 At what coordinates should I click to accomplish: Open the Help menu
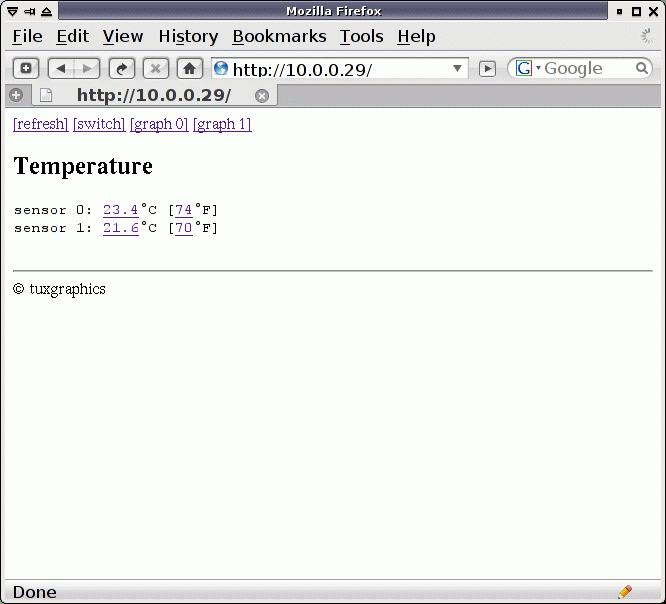pyautogui.click(x=416, y=37)
